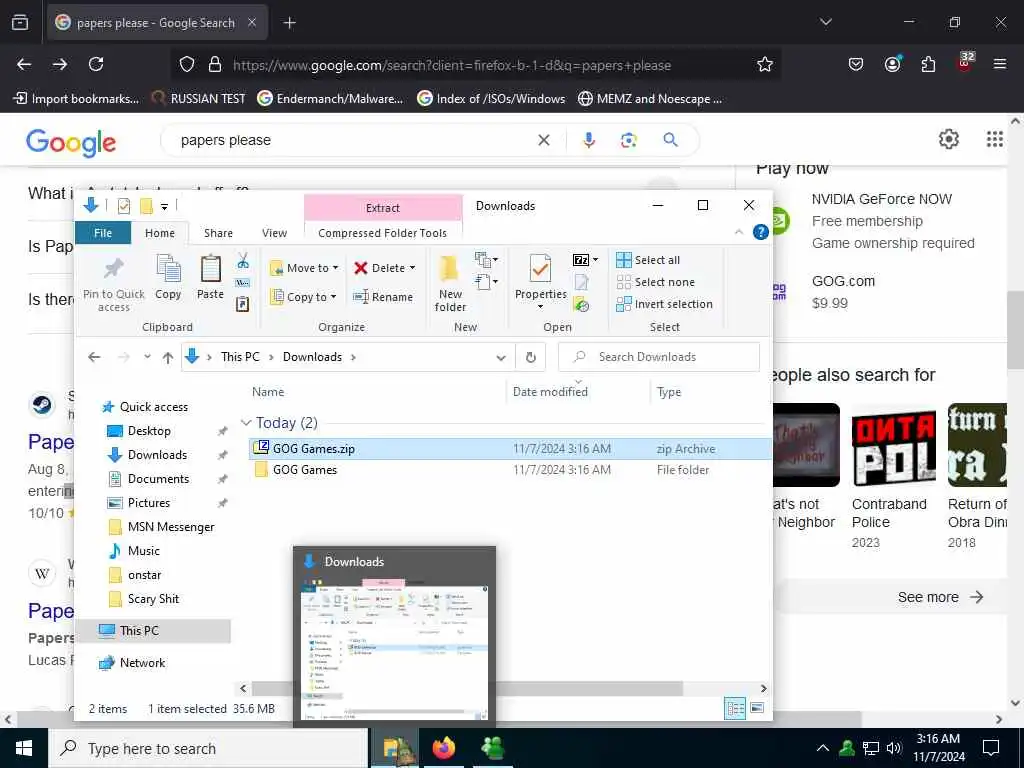Open the Pocket save icon in Firefox
Viewport: 1024px width, 768px height.
pos(856,64)
